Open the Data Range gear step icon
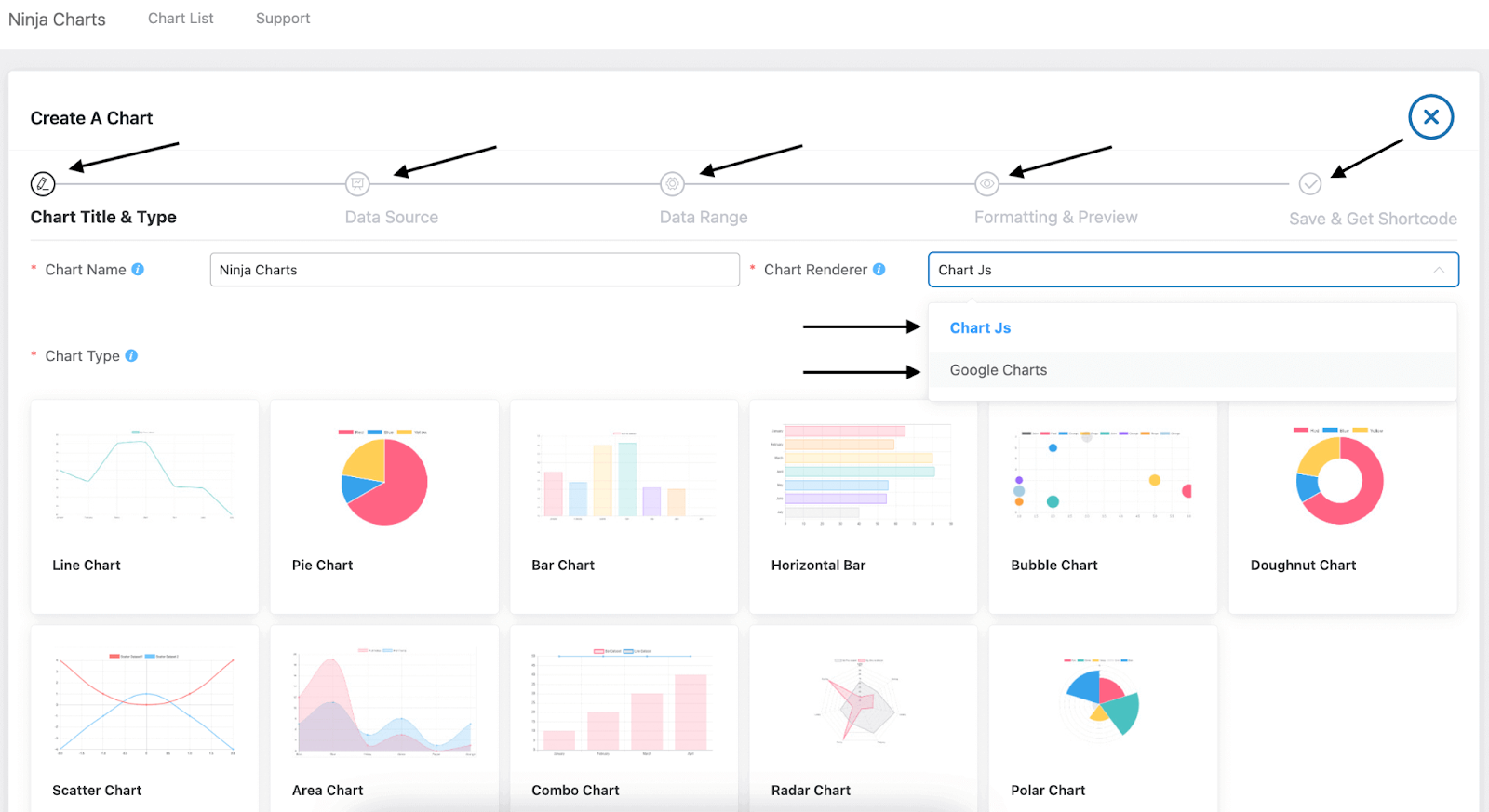Image resolution: width=1489 pixels, height=812 pixels. [672, 184]
